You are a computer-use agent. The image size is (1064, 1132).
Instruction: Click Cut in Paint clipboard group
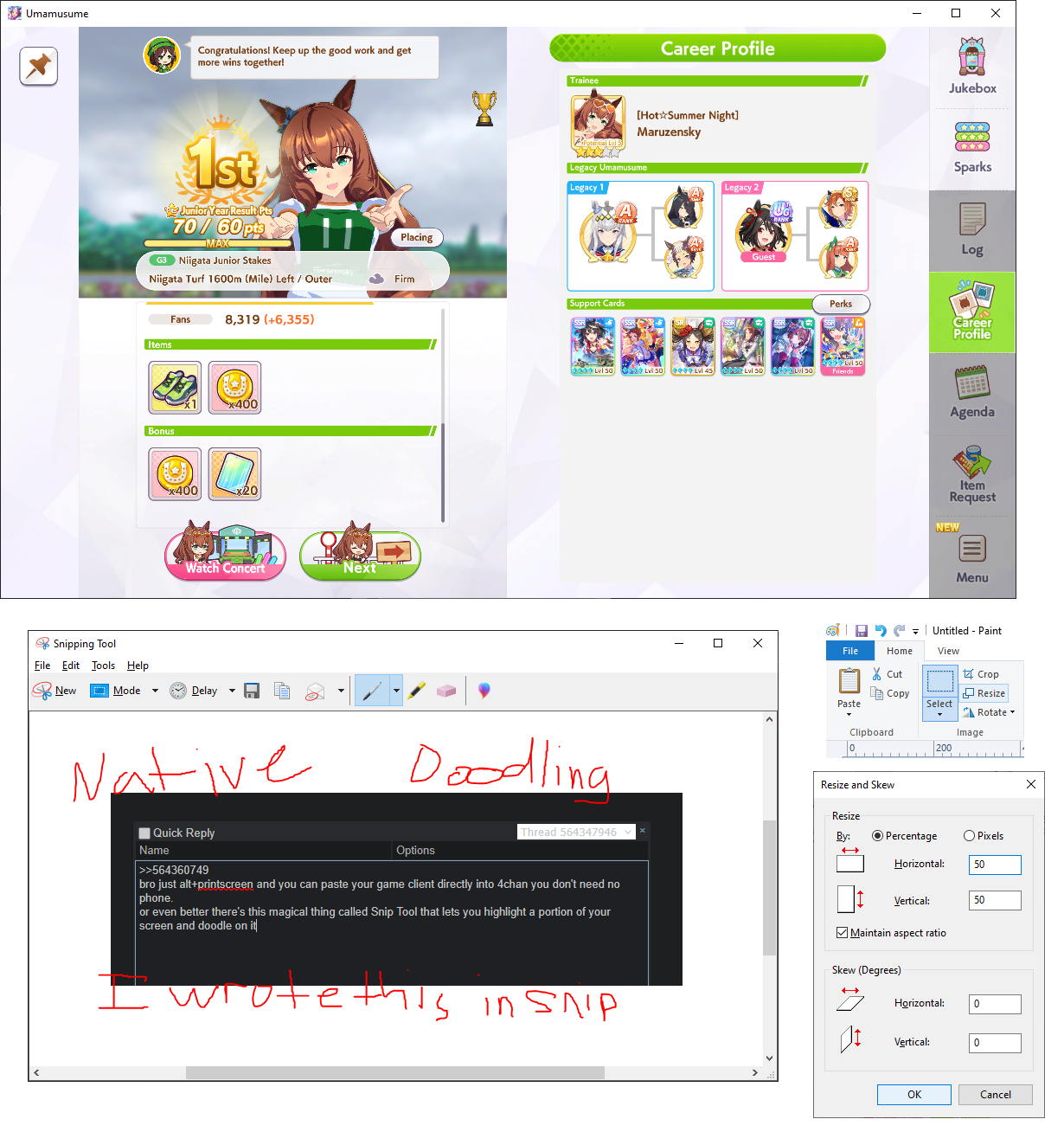pyautogui.click(x=888, y=674)
